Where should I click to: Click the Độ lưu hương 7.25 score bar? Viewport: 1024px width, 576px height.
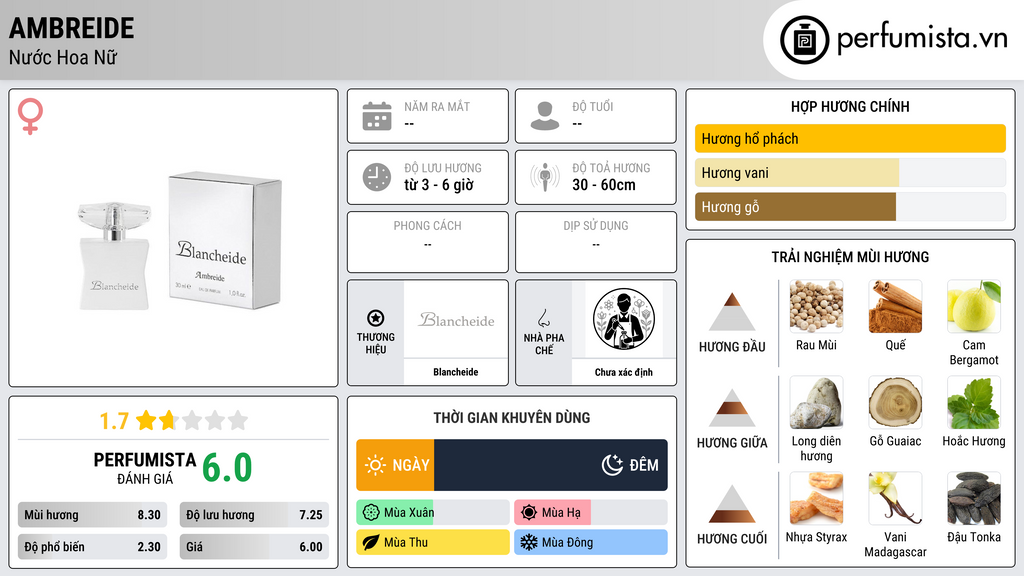[254, 515]
